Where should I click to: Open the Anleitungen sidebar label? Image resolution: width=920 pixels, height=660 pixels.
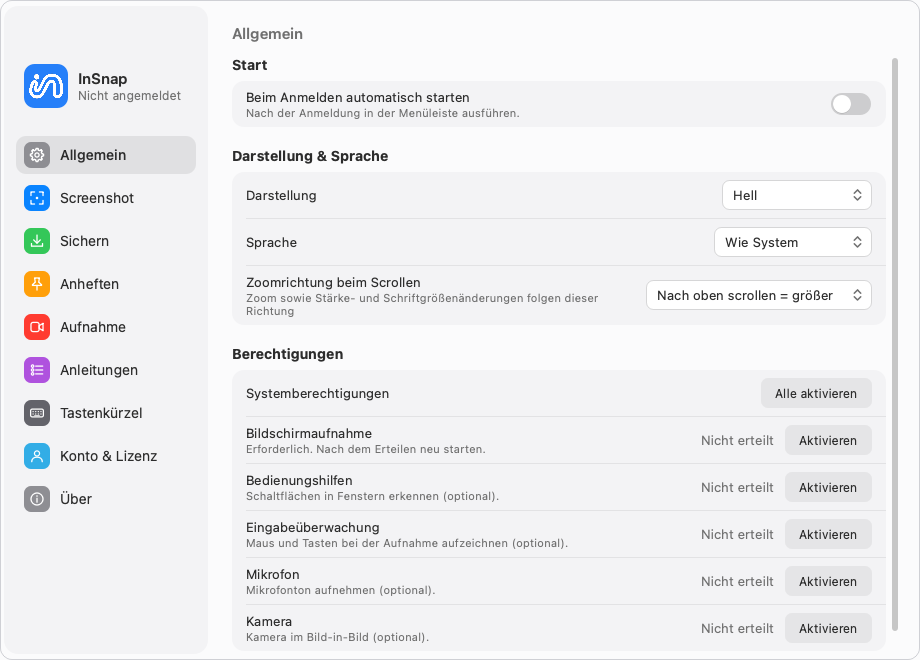[99, 370]
